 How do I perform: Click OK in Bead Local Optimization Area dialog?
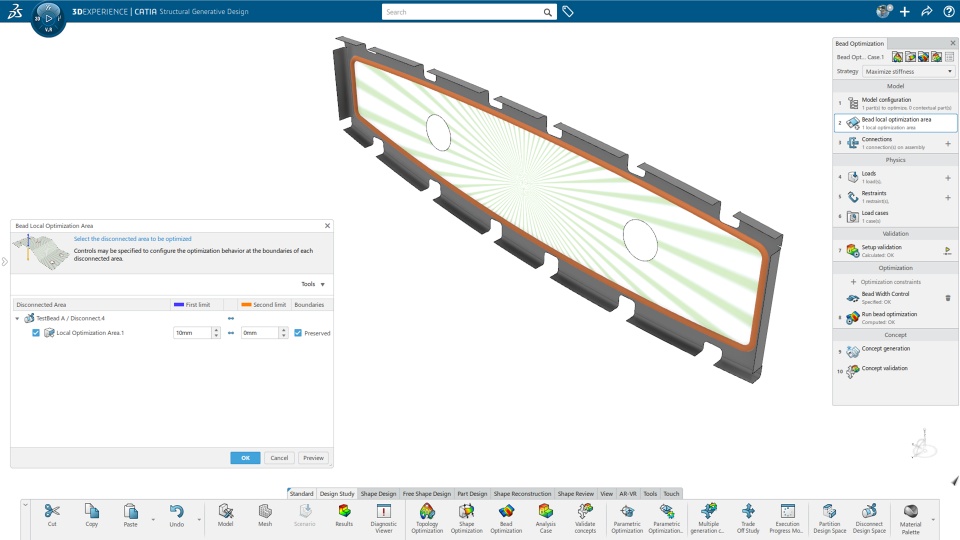click(246, 458)
